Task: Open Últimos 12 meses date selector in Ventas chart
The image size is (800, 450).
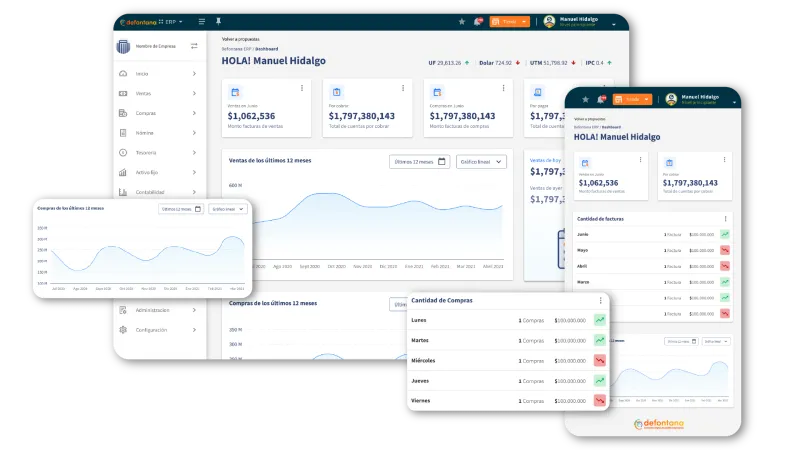Action: [x=419, y=162]
